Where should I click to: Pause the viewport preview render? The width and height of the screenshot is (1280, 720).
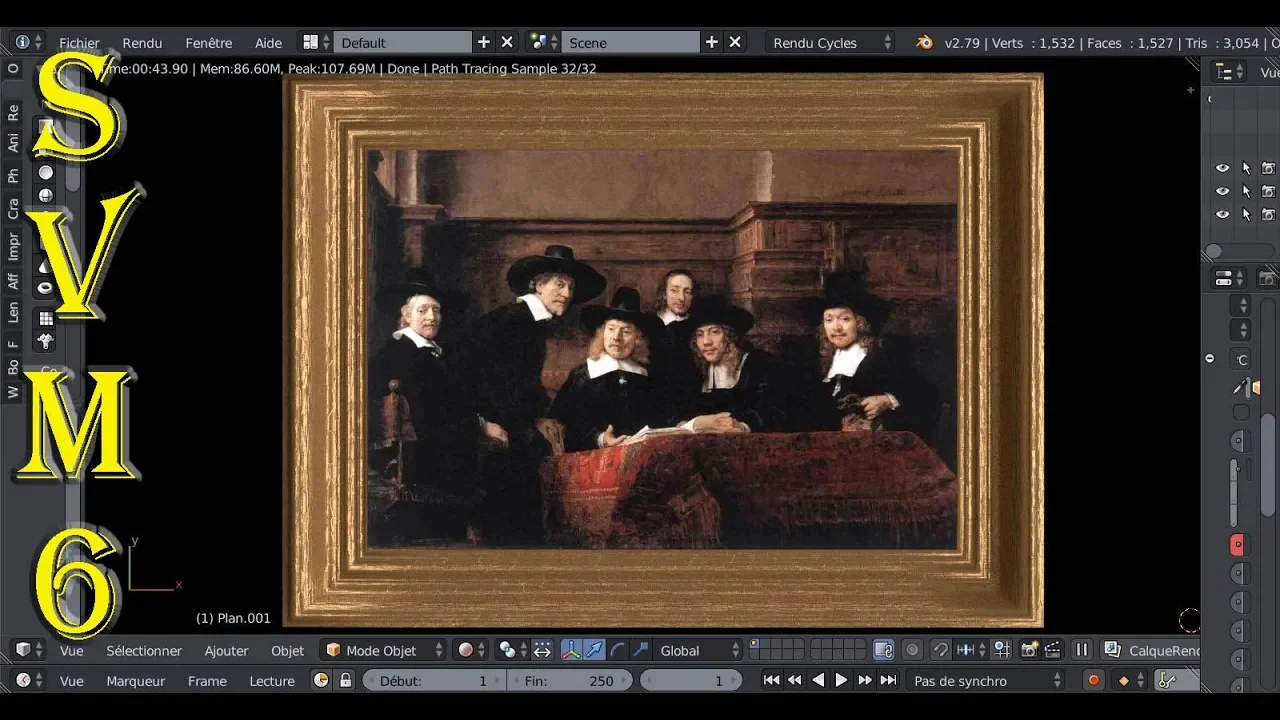[1081, 650]
